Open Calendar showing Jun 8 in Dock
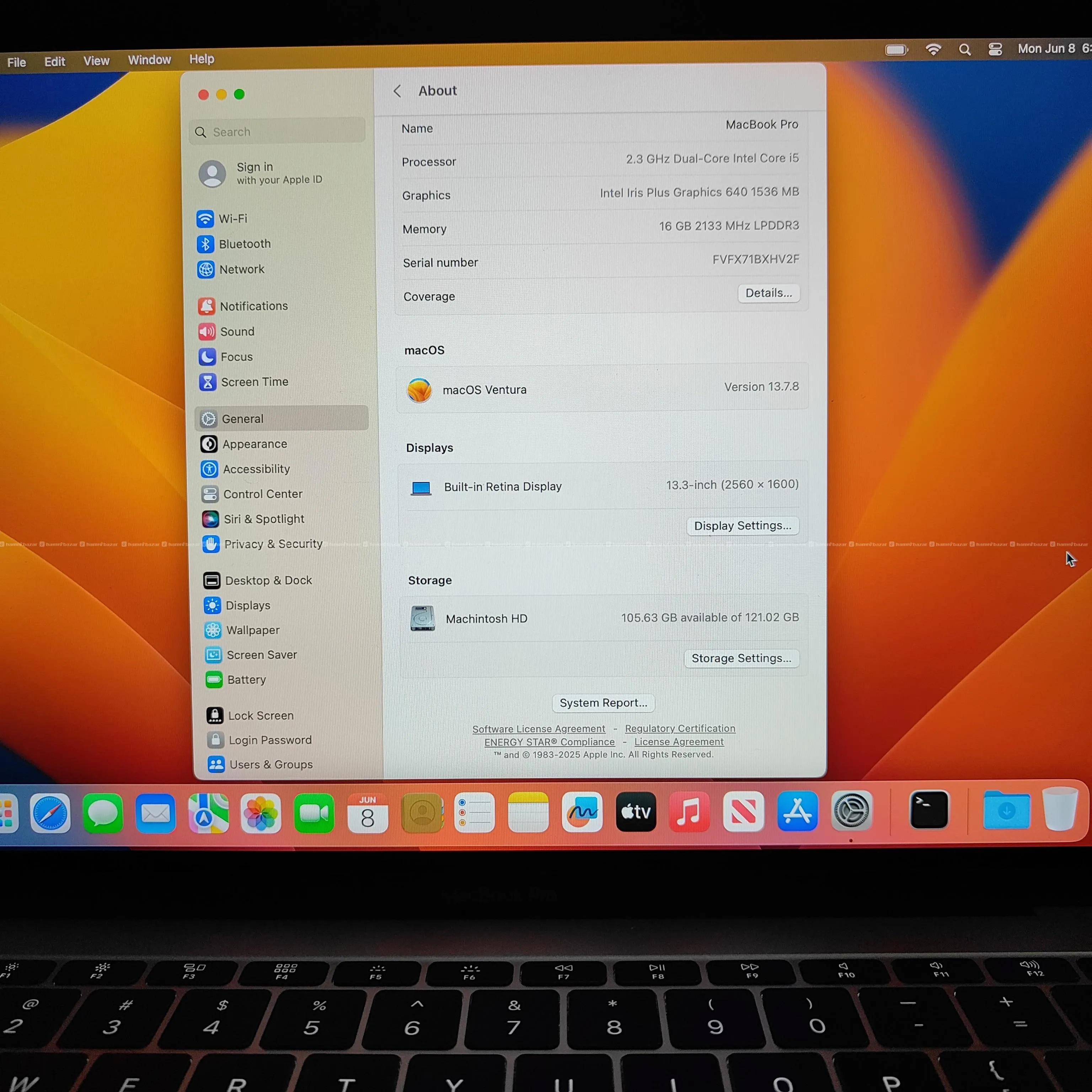Image resolution: width=1092 pixels, height=1092 pixels. pos(368,813)
